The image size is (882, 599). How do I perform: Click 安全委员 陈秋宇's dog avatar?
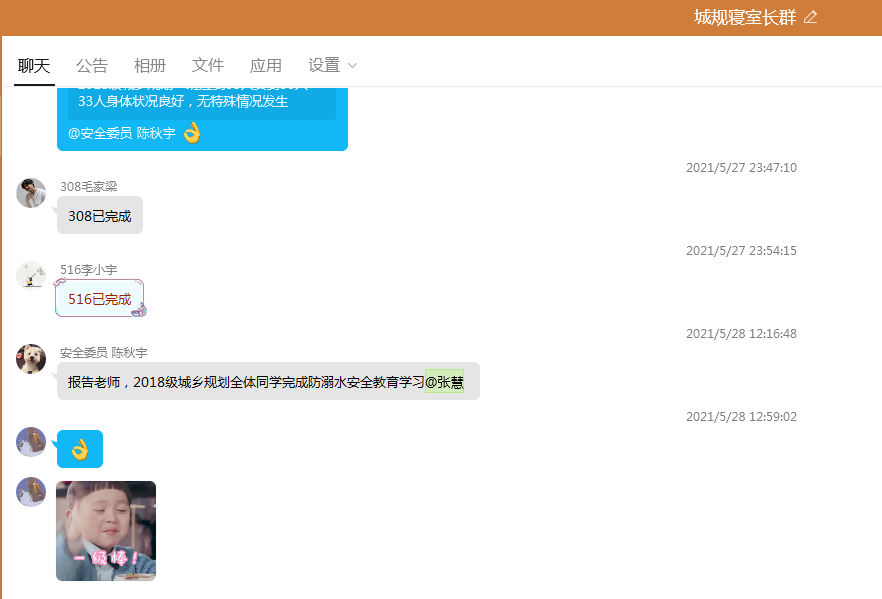coord(31,359)
